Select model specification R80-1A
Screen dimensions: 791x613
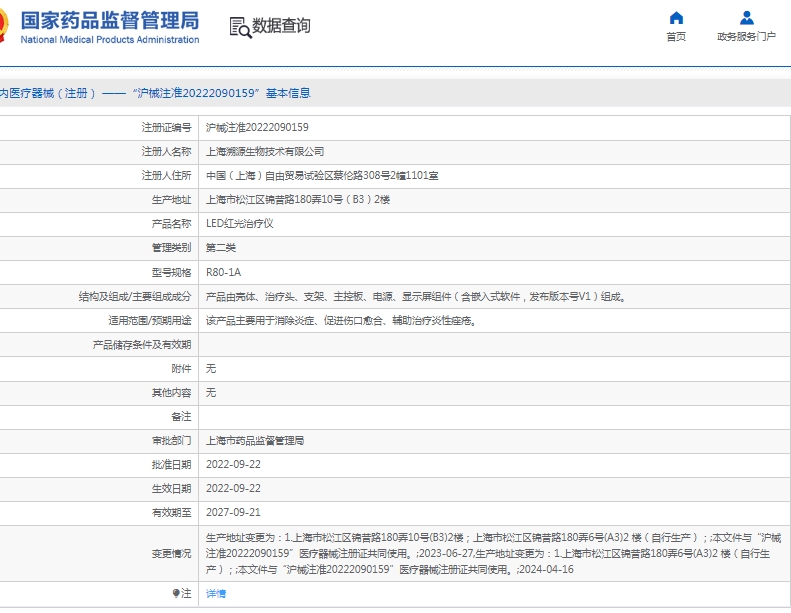click(223, 272)
